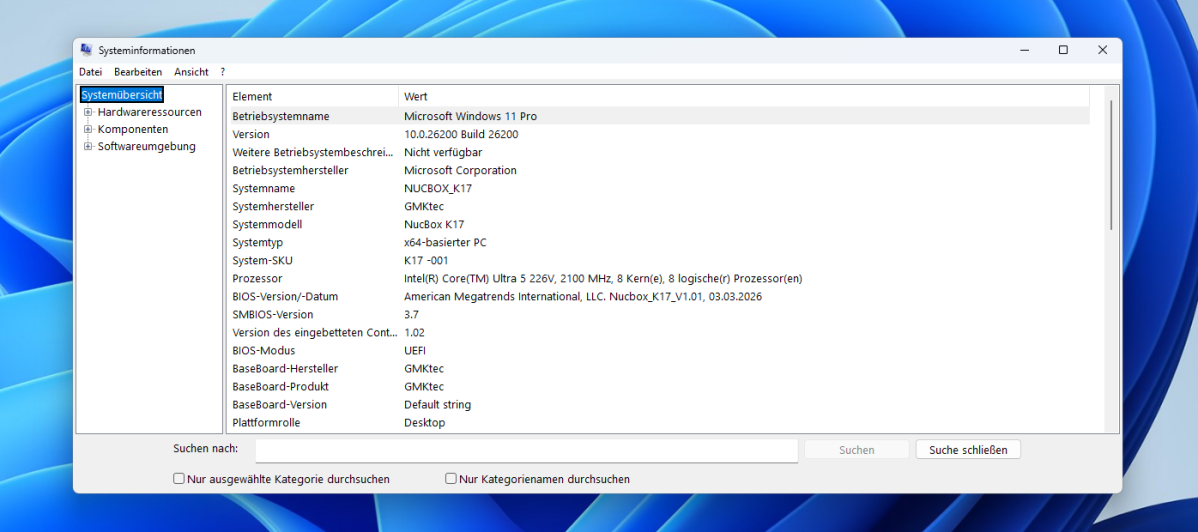Screen dimensions: 1198x532
Task: Select the 1.02 embedded controller version value
Action: coord(413,332)
